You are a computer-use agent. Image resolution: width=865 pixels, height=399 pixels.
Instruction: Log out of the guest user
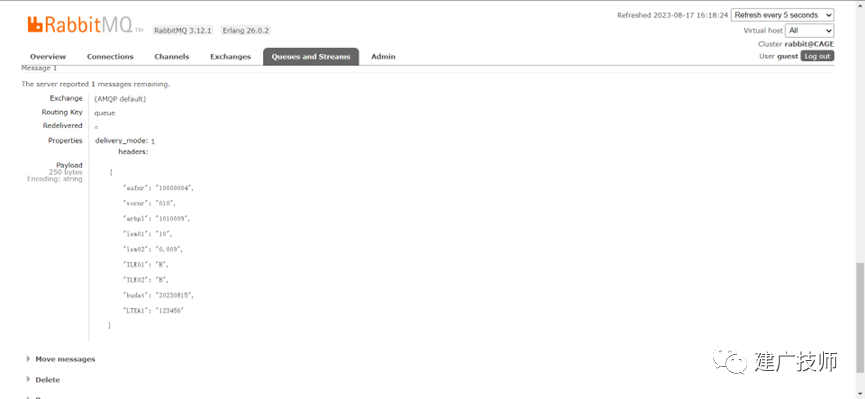tap(817, 56)
